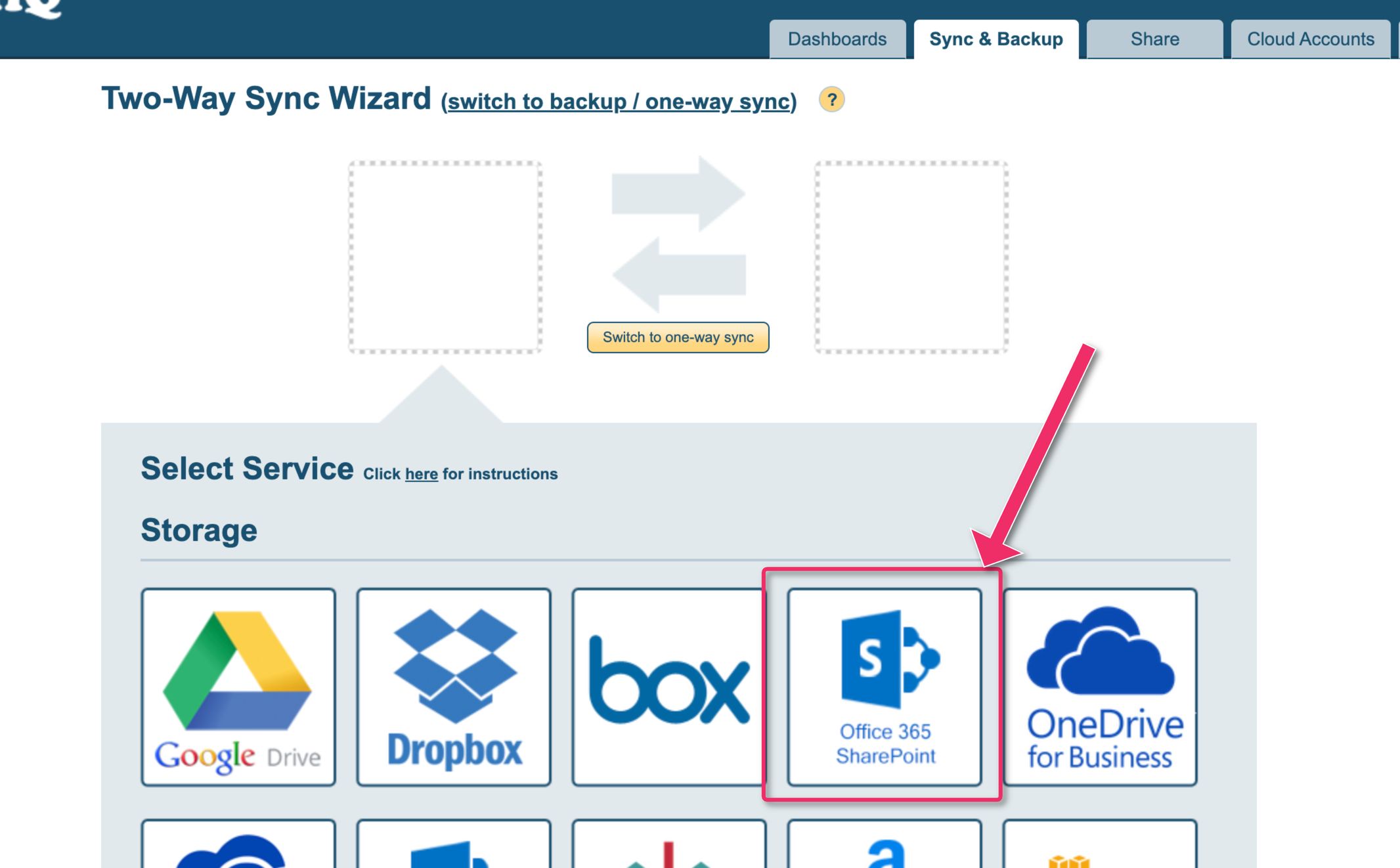Click the 'Storage' section heading
Image resolution: width=1400 pixels, height=868 pixels.
[199, 531]
